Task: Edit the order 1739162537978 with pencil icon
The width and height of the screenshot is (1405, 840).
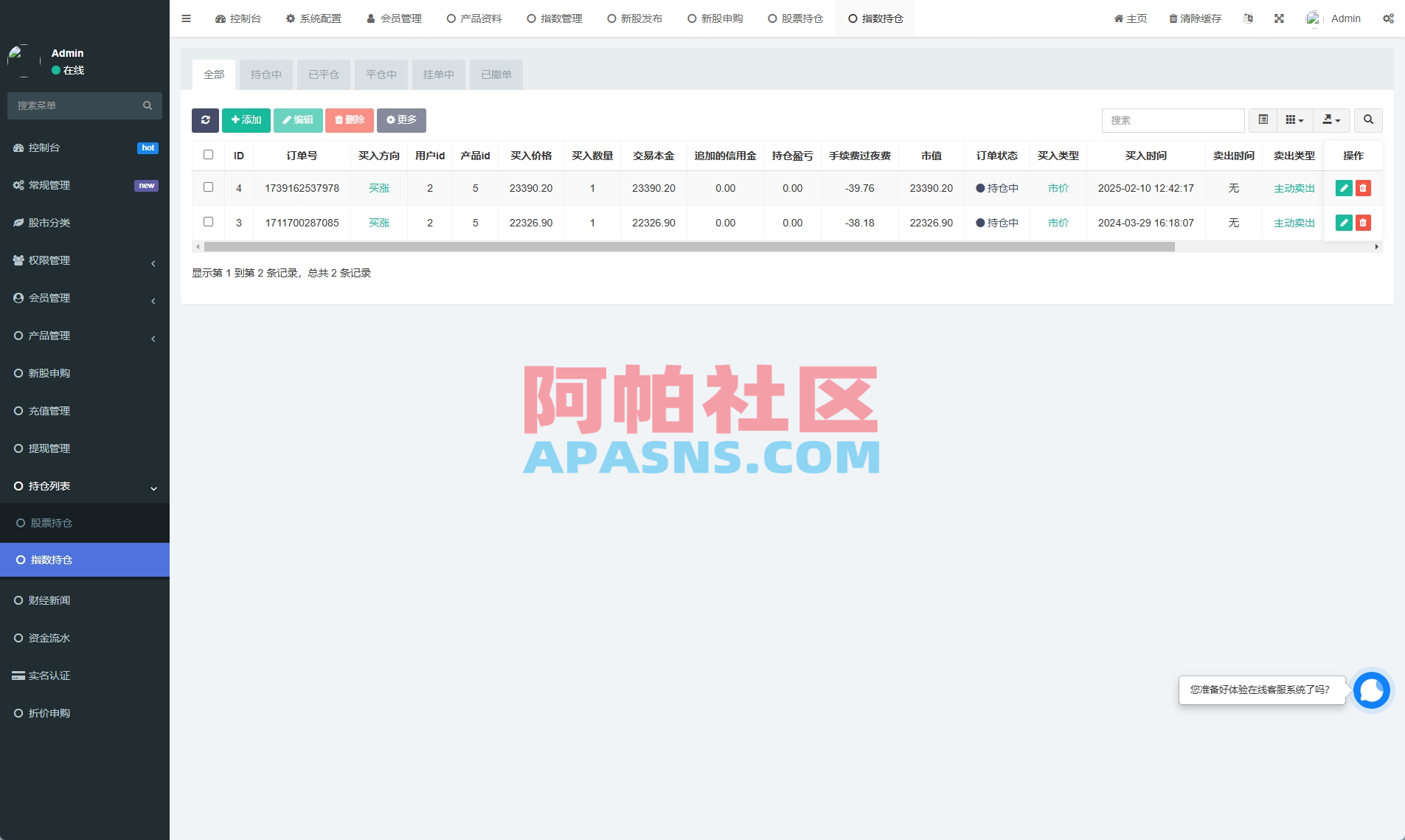Action: tap(1344, 188)
